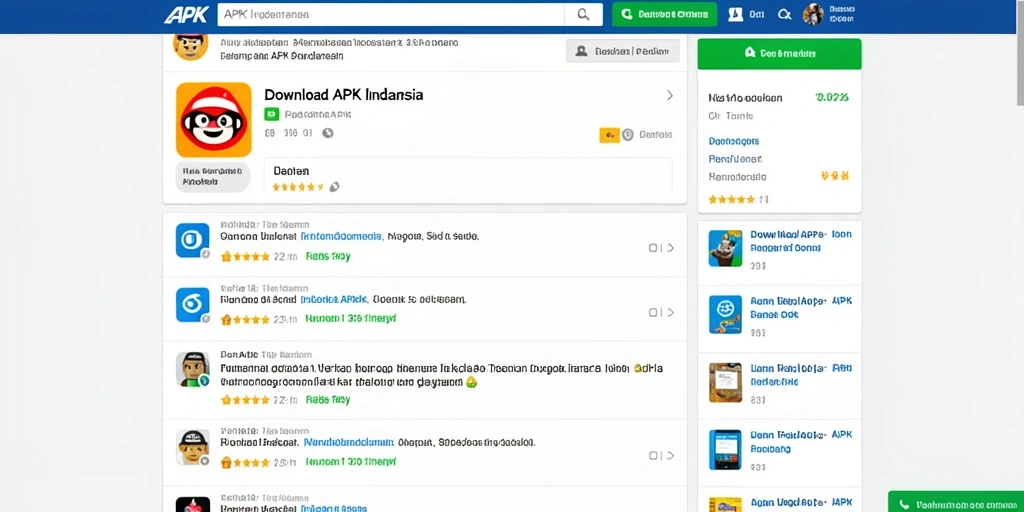Click the "Dal" label in the header

(756, 14)
